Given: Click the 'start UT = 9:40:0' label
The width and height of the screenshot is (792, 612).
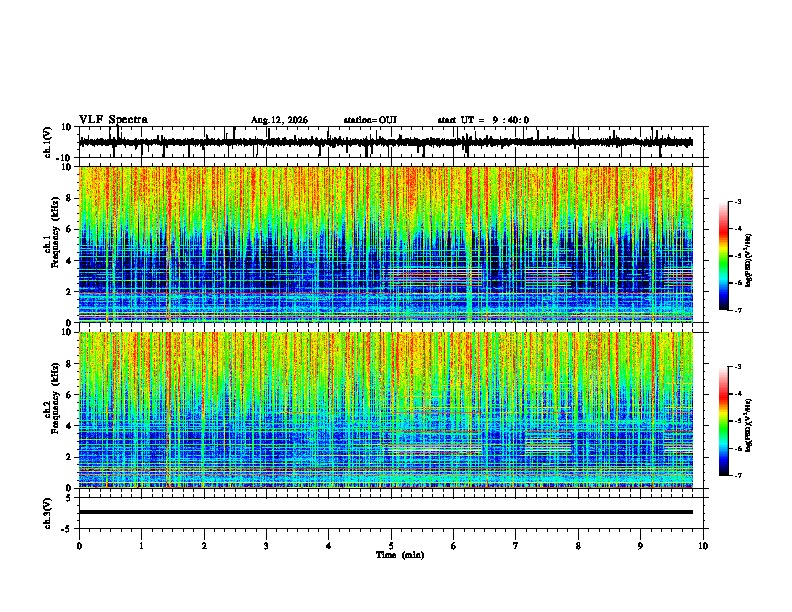Looking at the screenshot, I should tap(483, 120).
